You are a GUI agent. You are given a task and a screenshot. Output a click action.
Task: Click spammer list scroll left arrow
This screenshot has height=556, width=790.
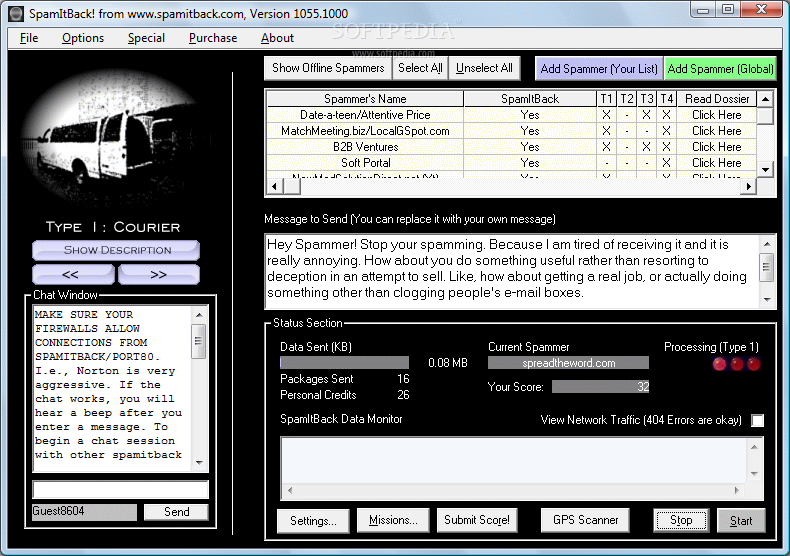coord(274,186)
